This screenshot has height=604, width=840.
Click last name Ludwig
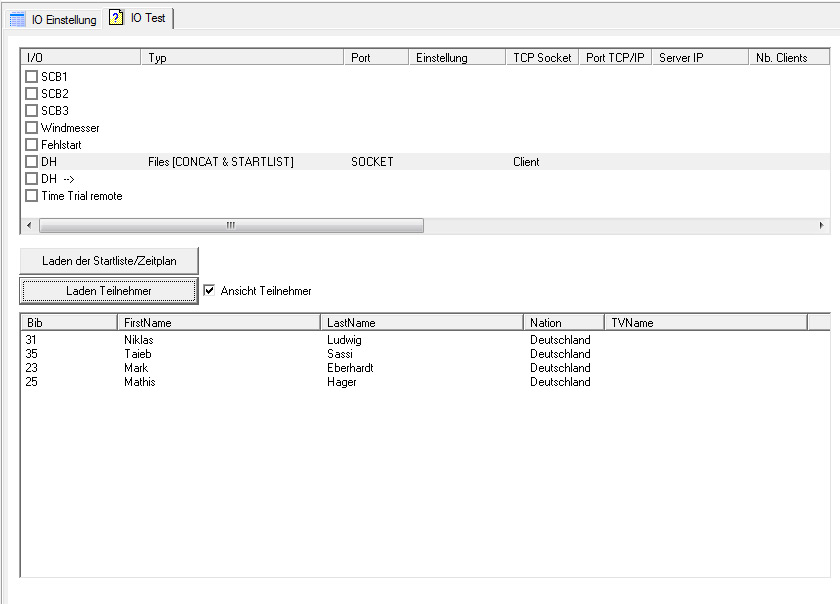(x=344, y=340)
